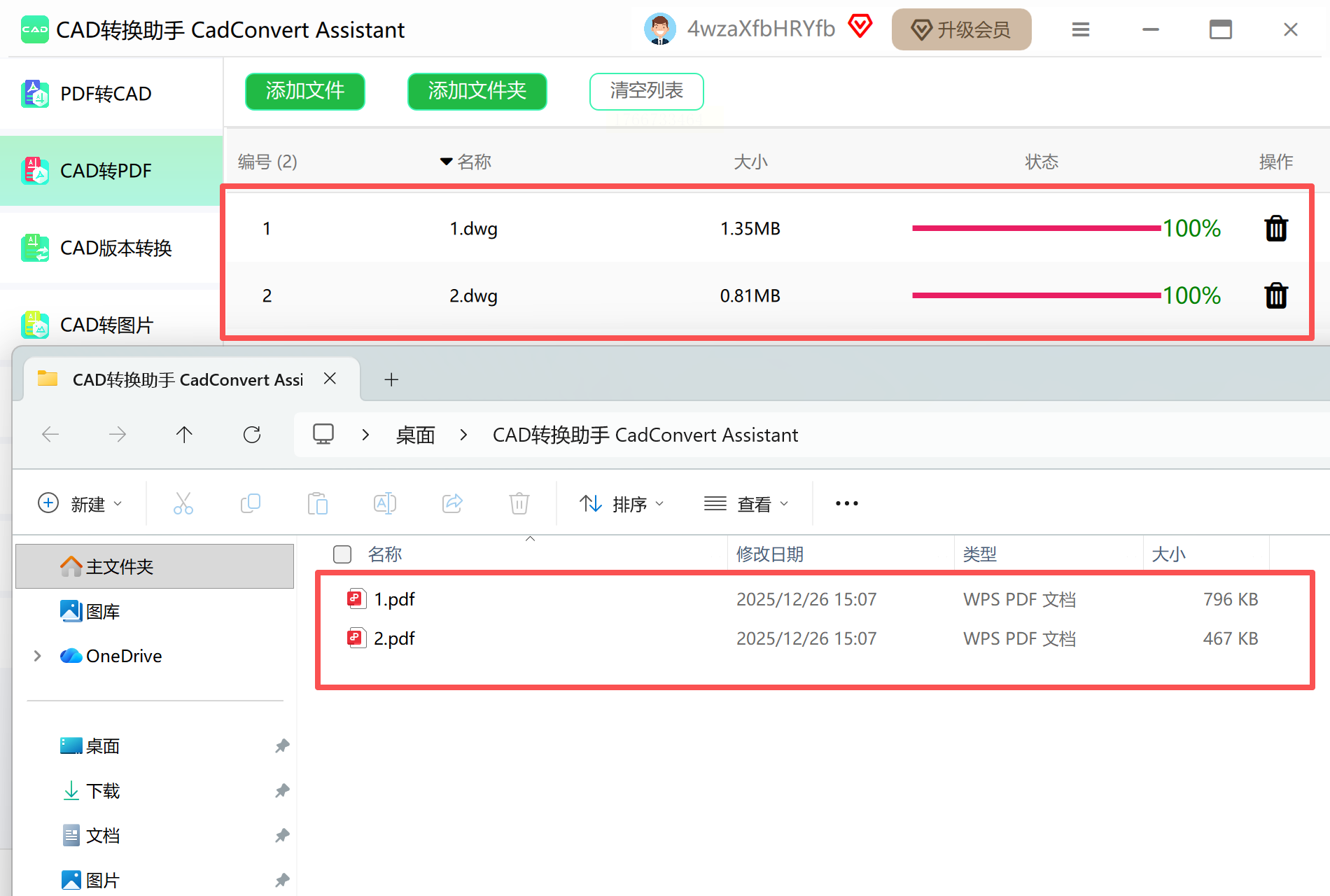This screenshot has height=896, width=1330.
Task: Delete 2.dwg using its trash icon
Action: tap(1276, 295)
